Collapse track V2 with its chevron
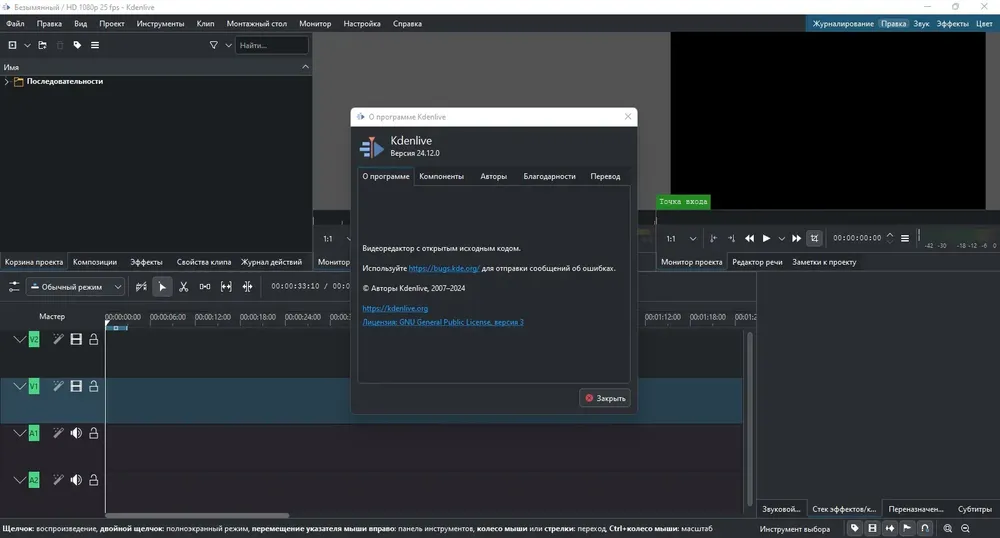The image size is (1000, 538). pyautogui.click(x=20, y=340)
